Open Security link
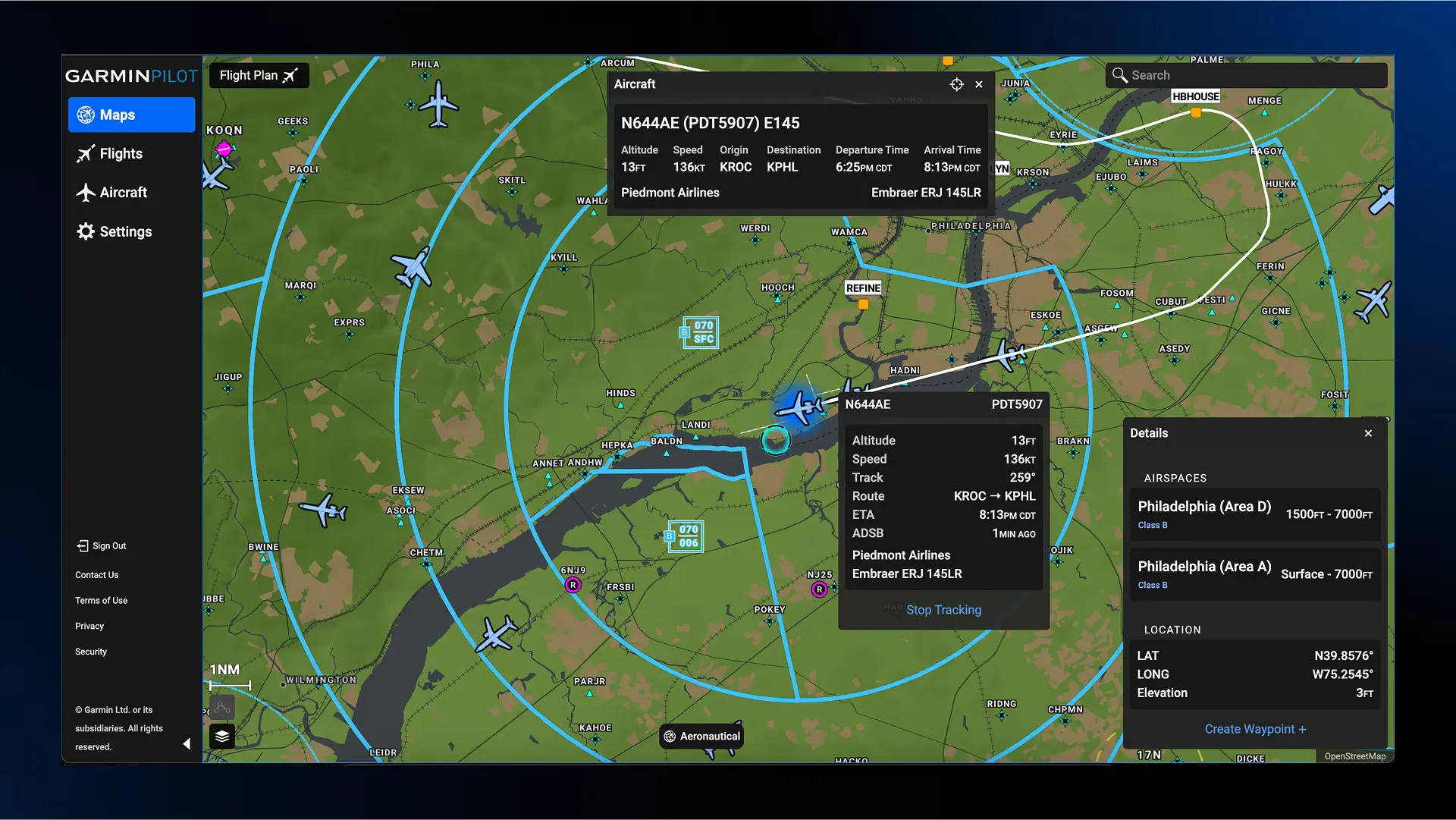The image size is (1456, 820). 91,652
